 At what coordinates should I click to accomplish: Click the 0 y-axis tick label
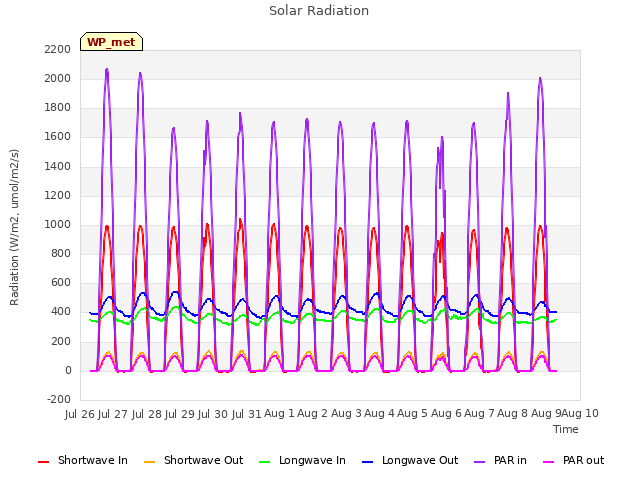pyautogui.click(x=68, y=371)
